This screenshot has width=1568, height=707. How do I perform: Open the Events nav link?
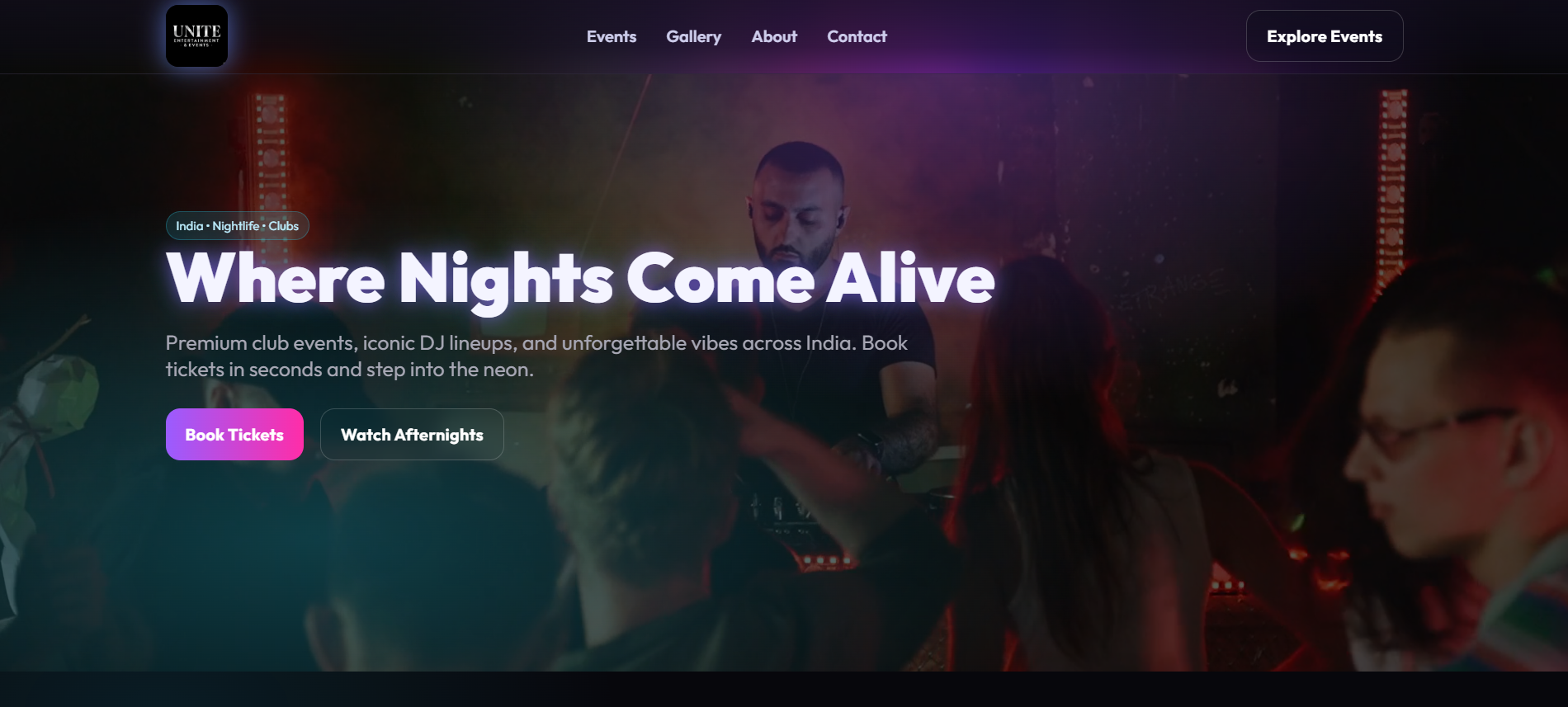(612, 36)
